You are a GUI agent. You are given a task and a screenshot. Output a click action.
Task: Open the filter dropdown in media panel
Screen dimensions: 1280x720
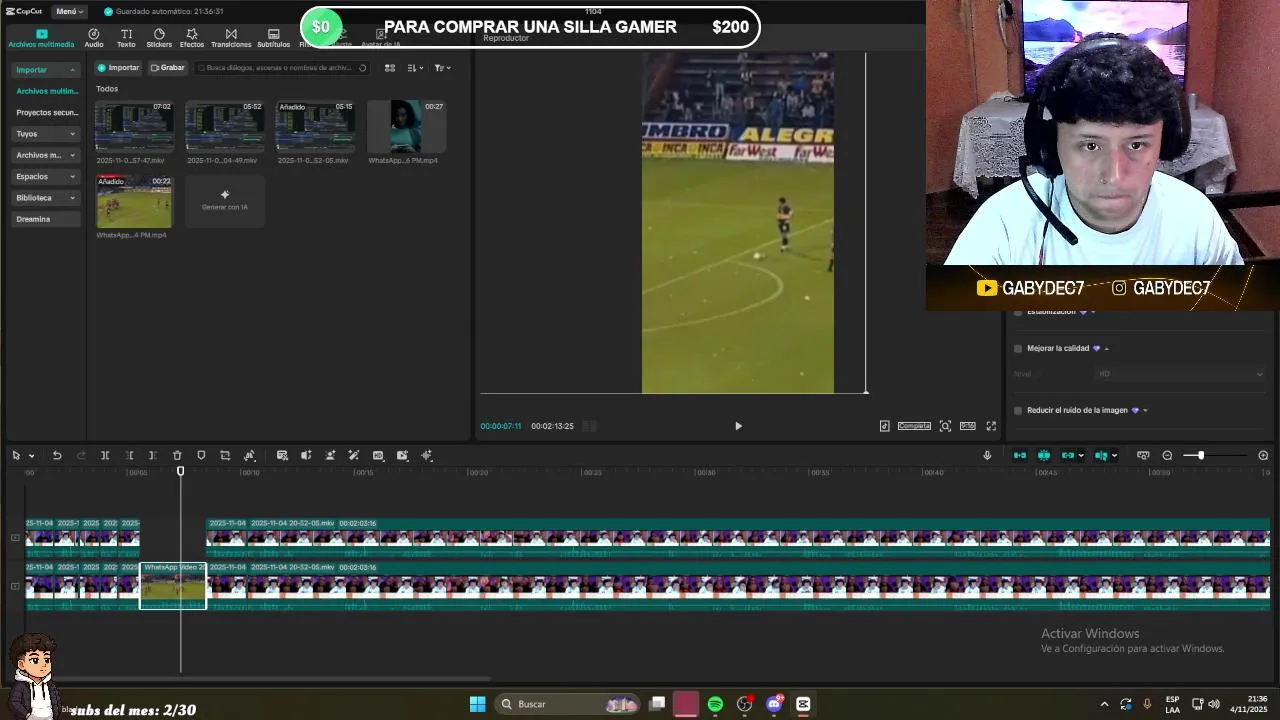[x=443, y=68]
